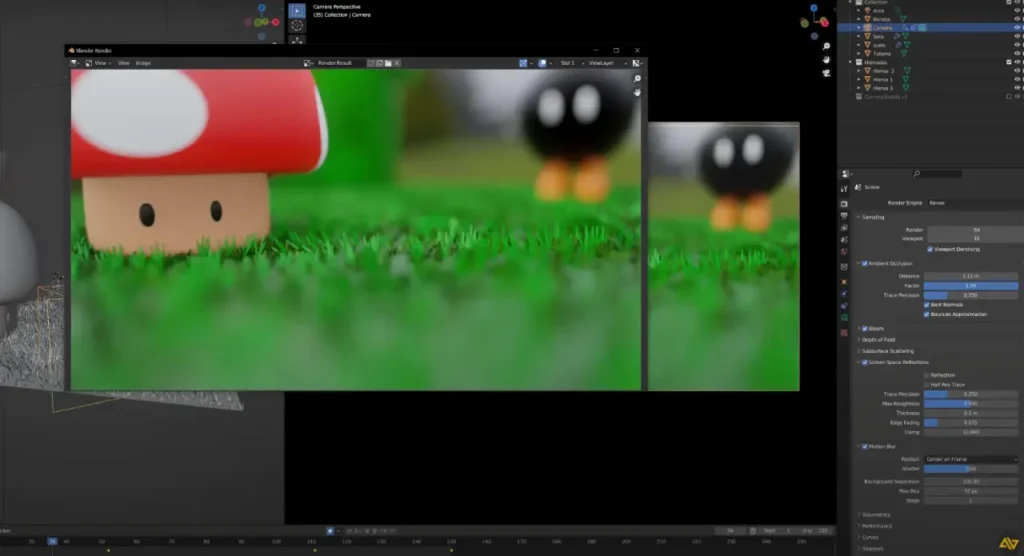Screen dimensions: 1024x556
Task: Enable Half Res Trace checkbox
Action: (927, 385)
